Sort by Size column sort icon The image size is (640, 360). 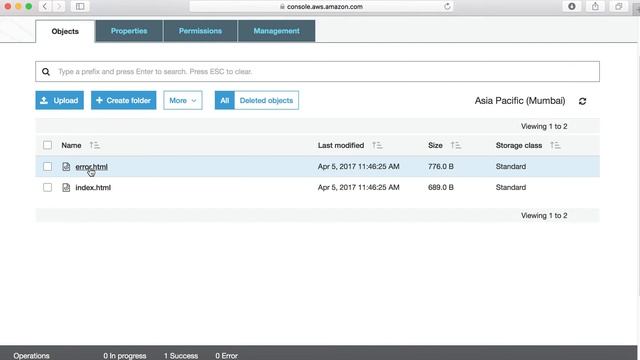[456, 145]
